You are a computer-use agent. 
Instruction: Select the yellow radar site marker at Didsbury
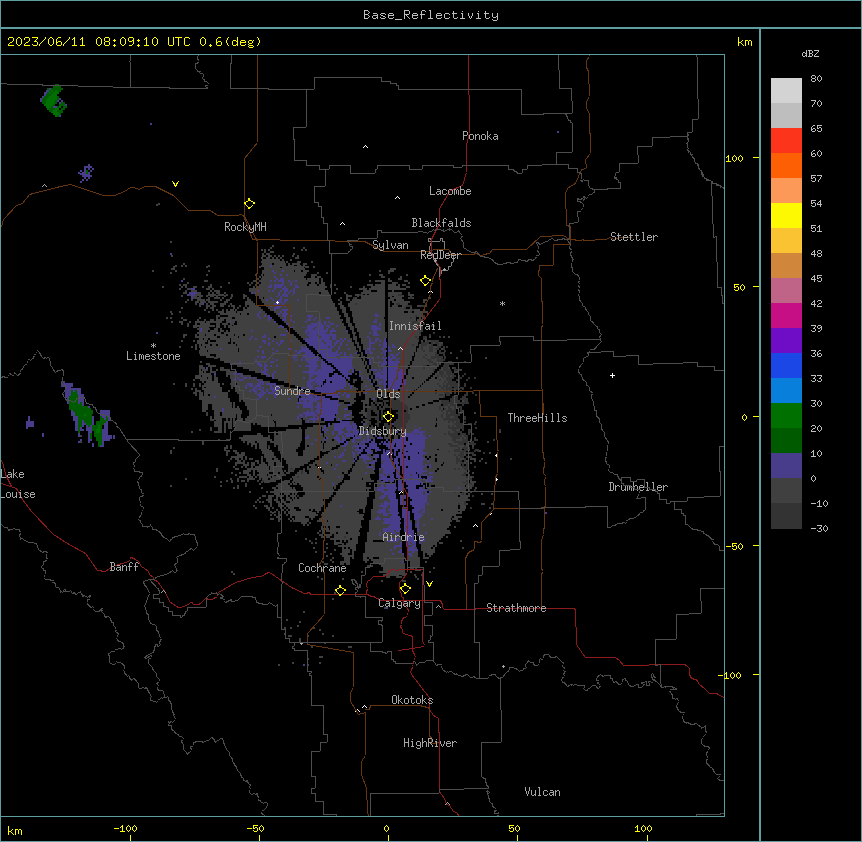tap(388, 416)
